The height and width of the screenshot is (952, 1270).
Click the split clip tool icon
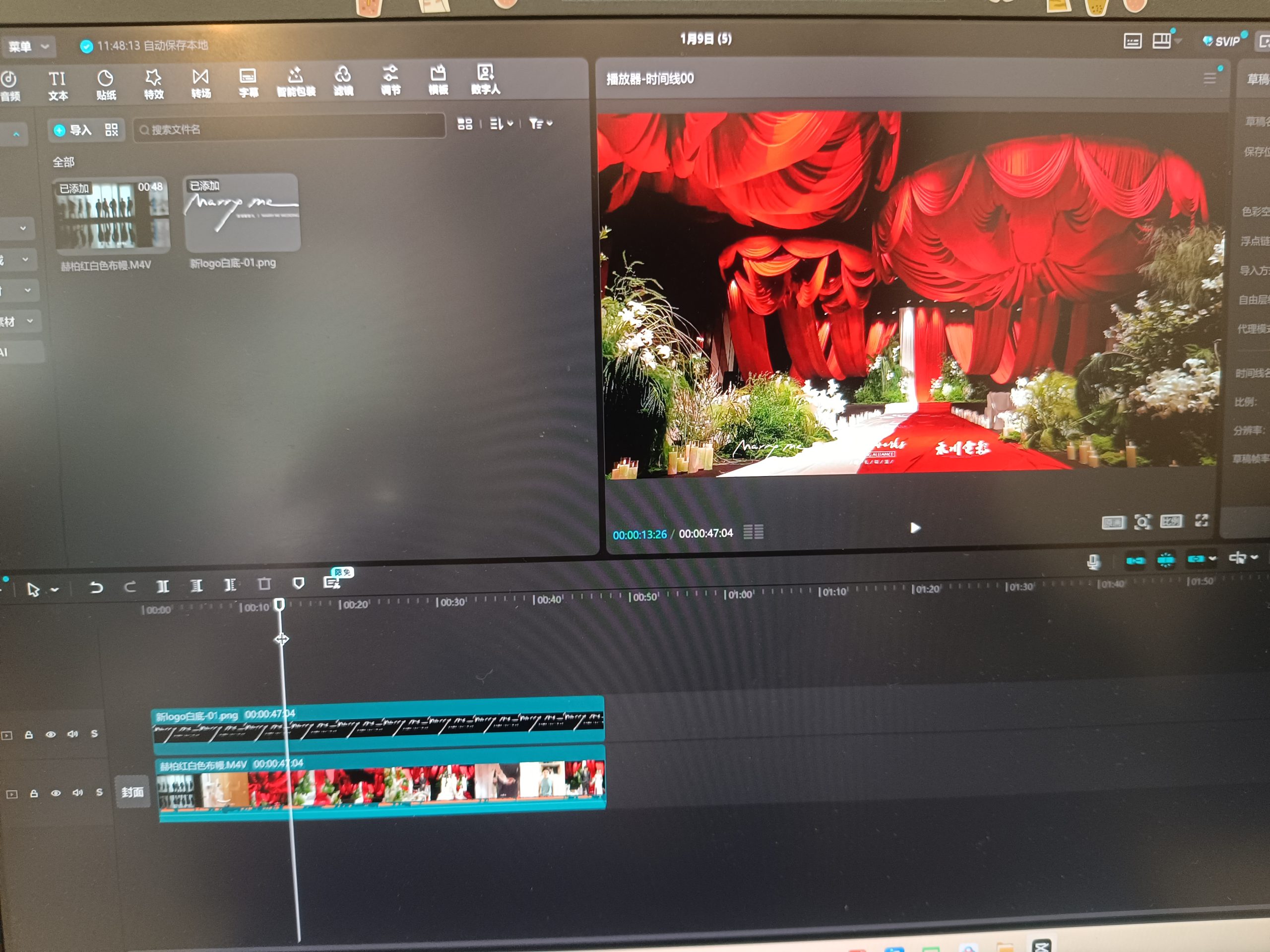(163, 586)
